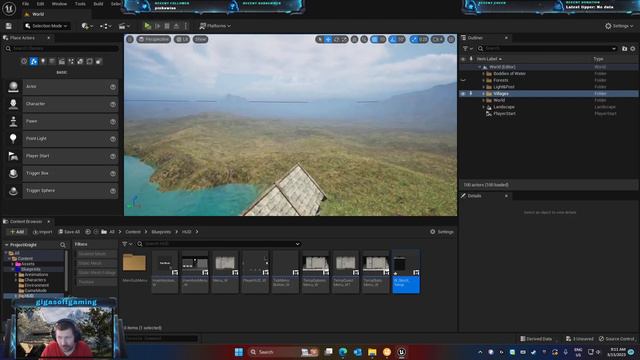Toggle viewport rotation snapping
This screenshot has height=360, width=640.
[393, 39]
